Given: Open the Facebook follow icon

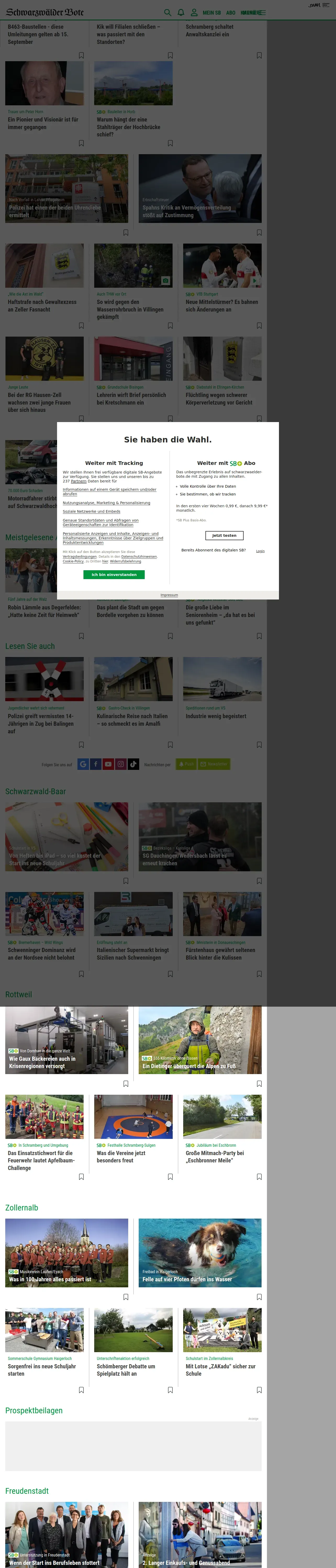Looking at the screenshot, I should 96,764.
